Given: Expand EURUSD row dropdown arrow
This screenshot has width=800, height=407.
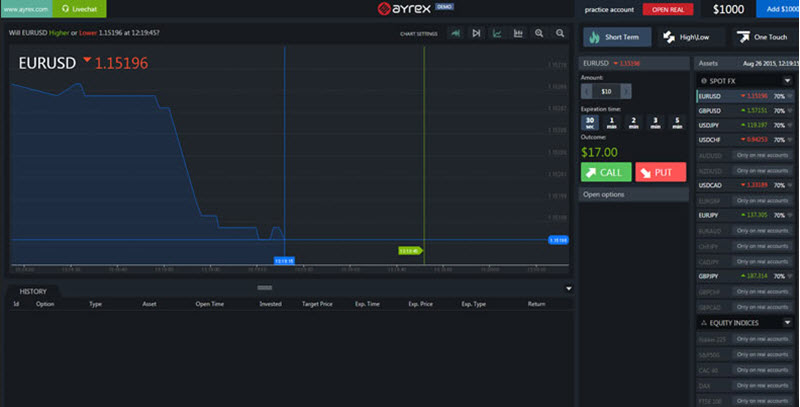Looking at the screenshot, I should (790, 96).
